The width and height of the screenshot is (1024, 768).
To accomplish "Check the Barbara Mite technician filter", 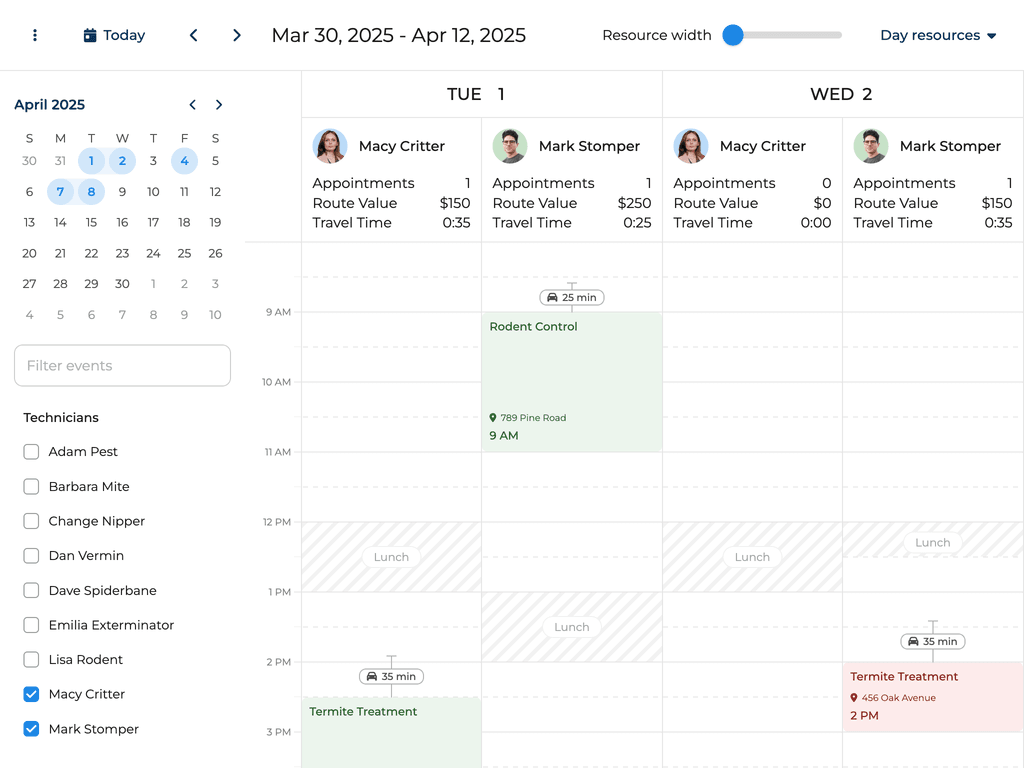I will click(31, 486).
